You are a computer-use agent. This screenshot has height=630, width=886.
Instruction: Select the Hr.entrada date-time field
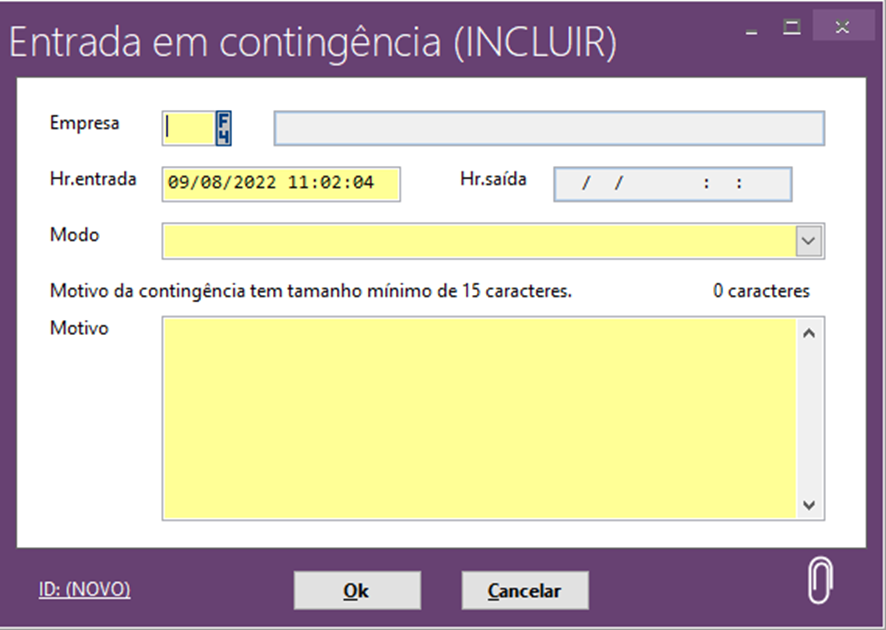tap(280, 184)
